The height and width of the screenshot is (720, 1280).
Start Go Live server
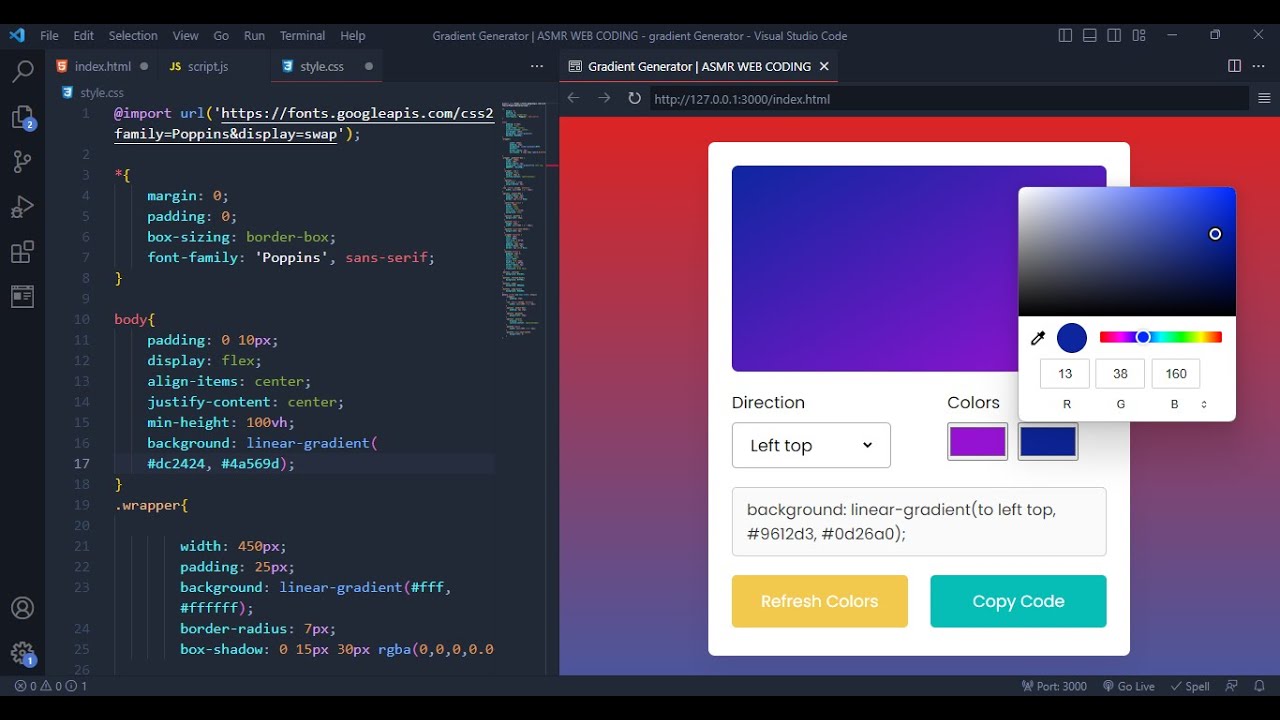(x=1128, y=686)
